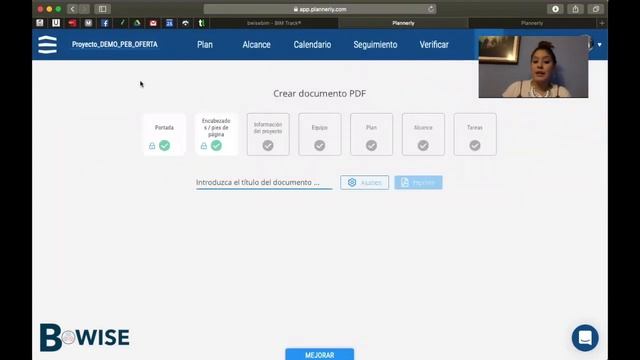Switch to the Seguimiento section
Image resolution: width=640 pixels, height=360 pixels.
[375, 44]
